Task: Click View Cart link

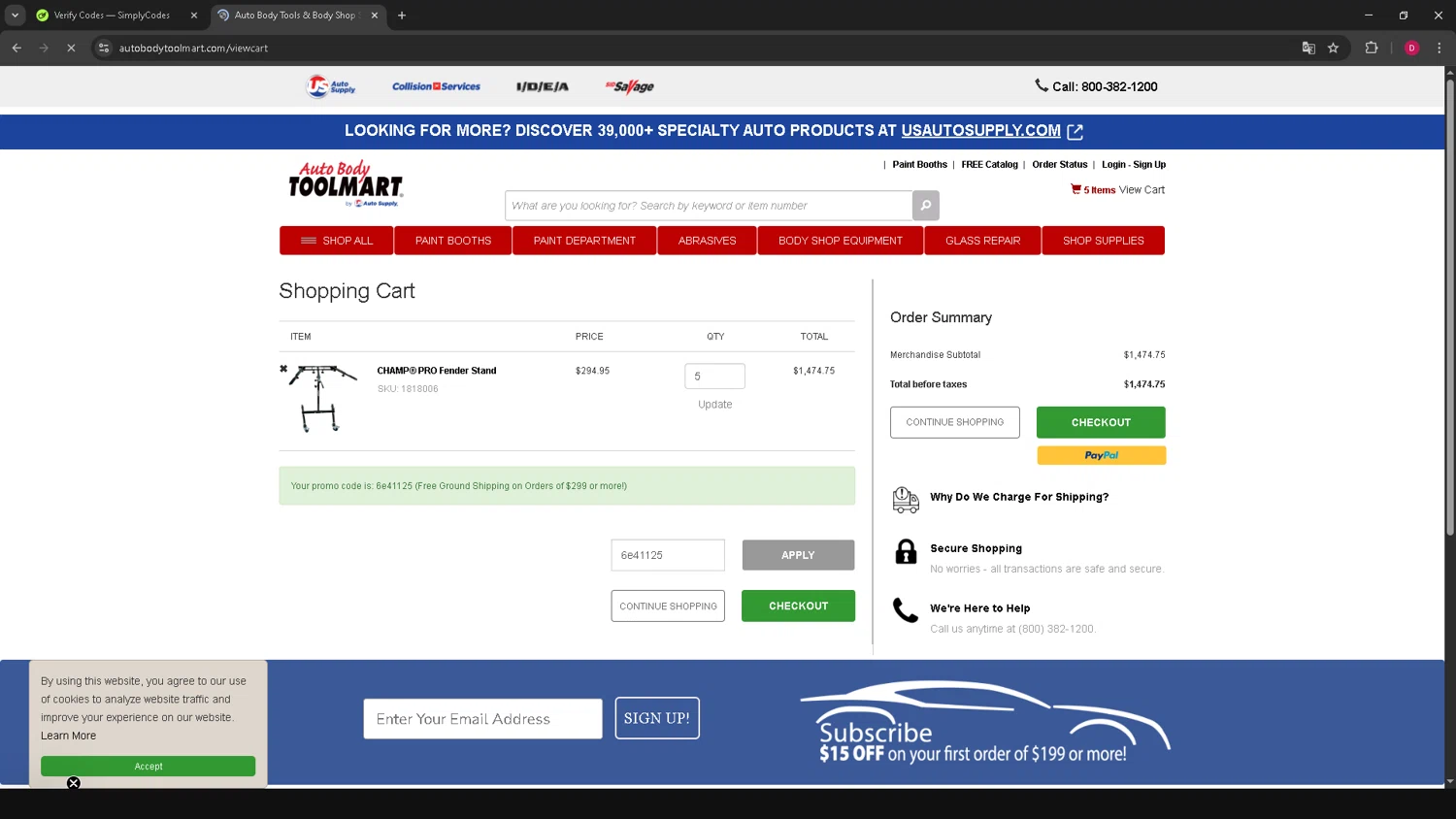Action: click(1142, 190)
